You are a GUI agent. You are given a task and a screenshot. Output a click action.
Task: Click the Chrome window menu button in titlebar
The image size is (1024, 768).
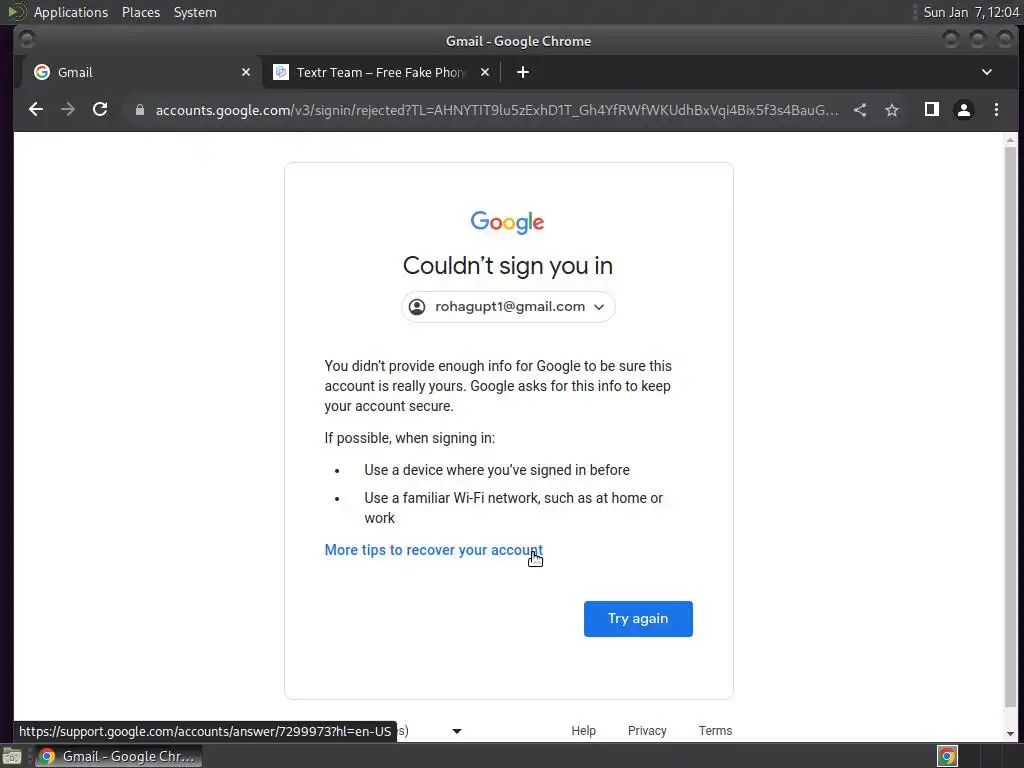pyautogui.click(x=27, y=40)
